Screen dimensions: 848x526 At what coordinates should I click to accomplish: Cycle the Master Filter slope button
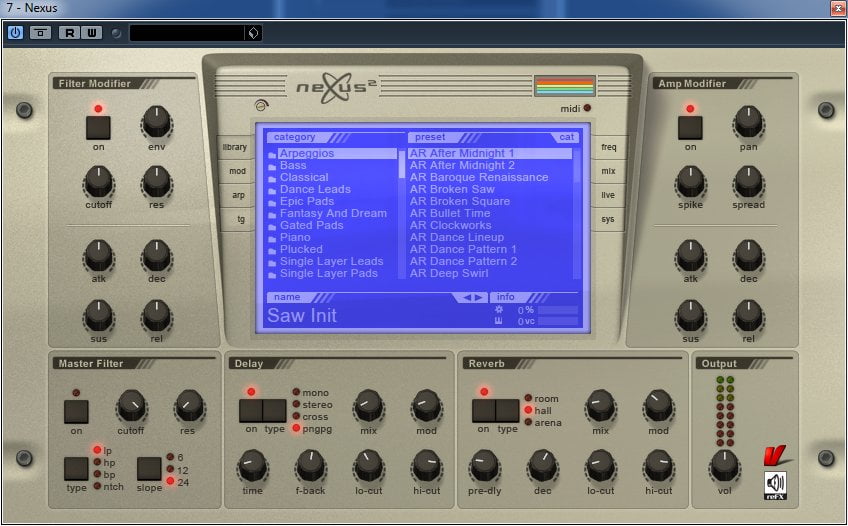pyautogui.click(x=149, y=469)
